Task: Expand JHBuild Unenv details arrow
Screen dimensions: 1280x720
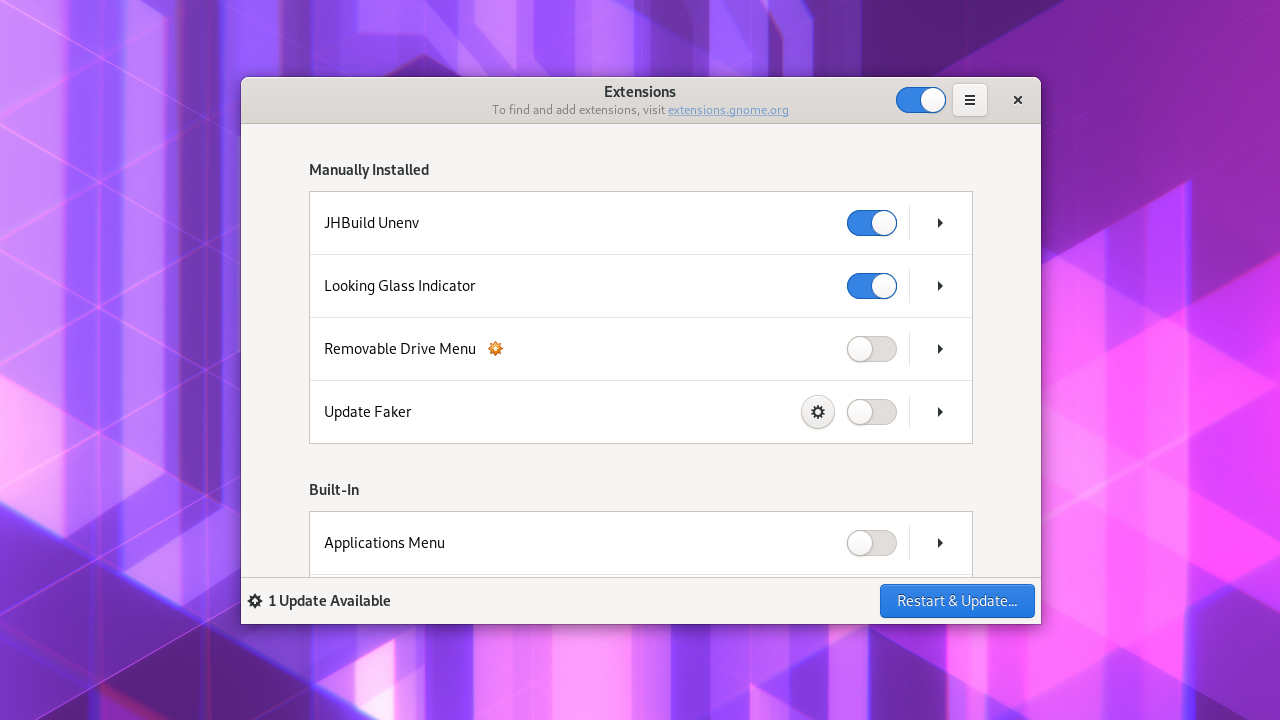Action: (x=940, y=223)
